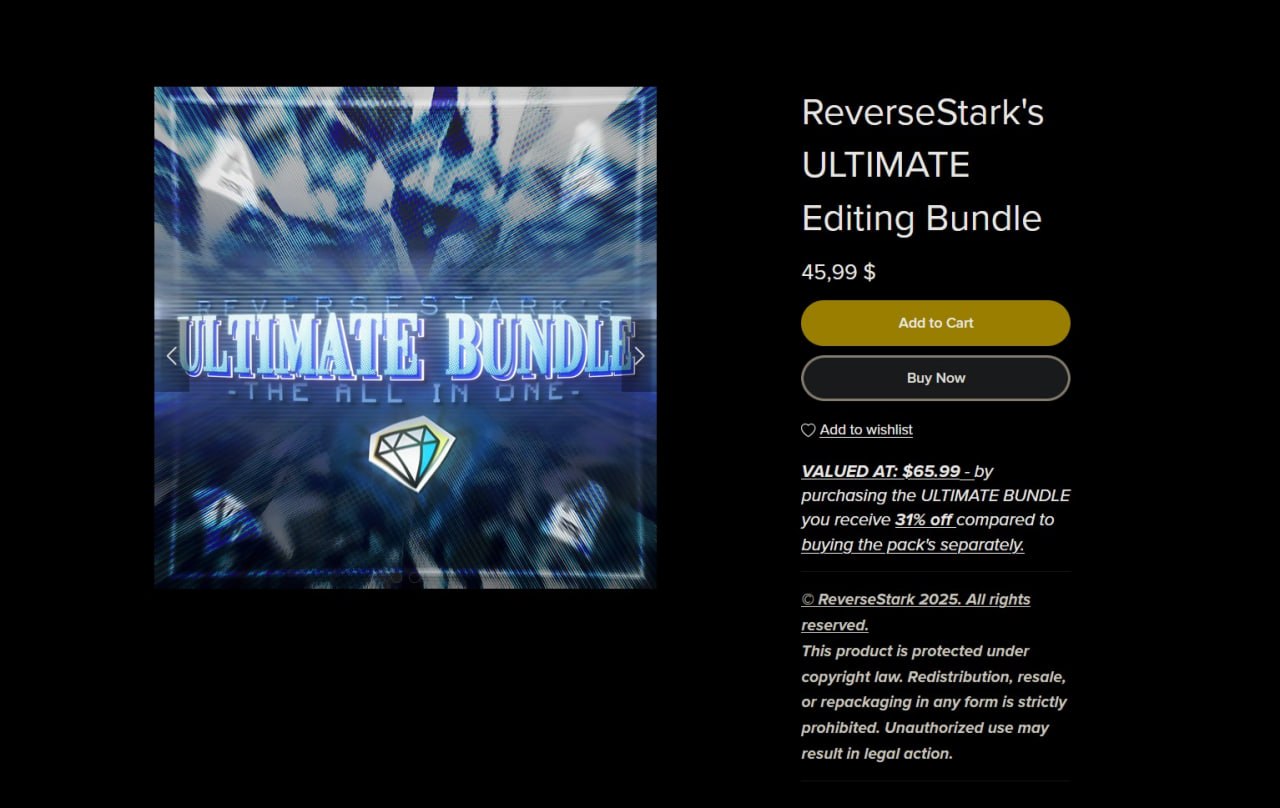Viewport: 1280px width, 808px height.
Task: Click the heart wishlist icon
Action: (x=808, y=430)
